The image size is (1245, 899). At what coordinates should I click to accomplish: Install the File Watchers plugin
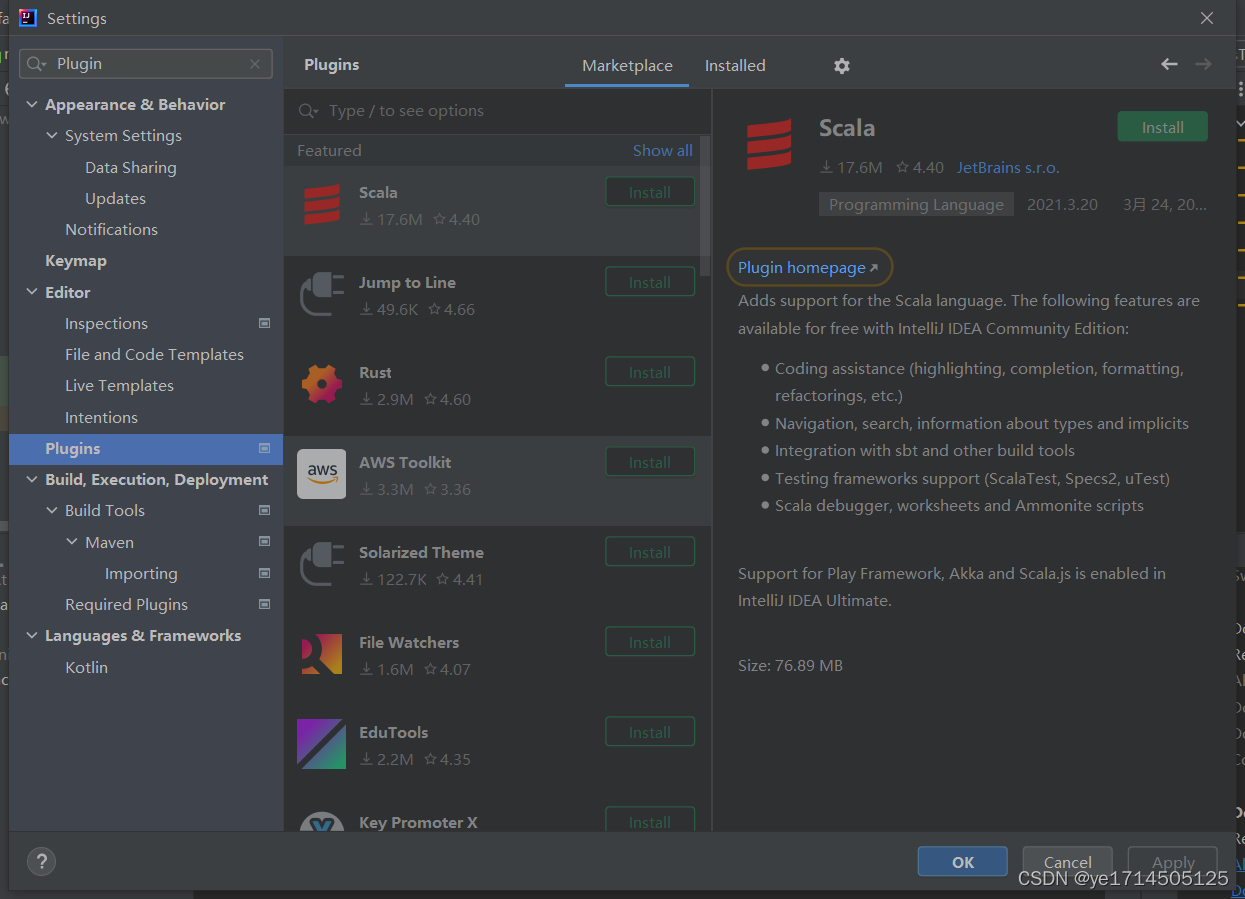(x=650, y=642)
